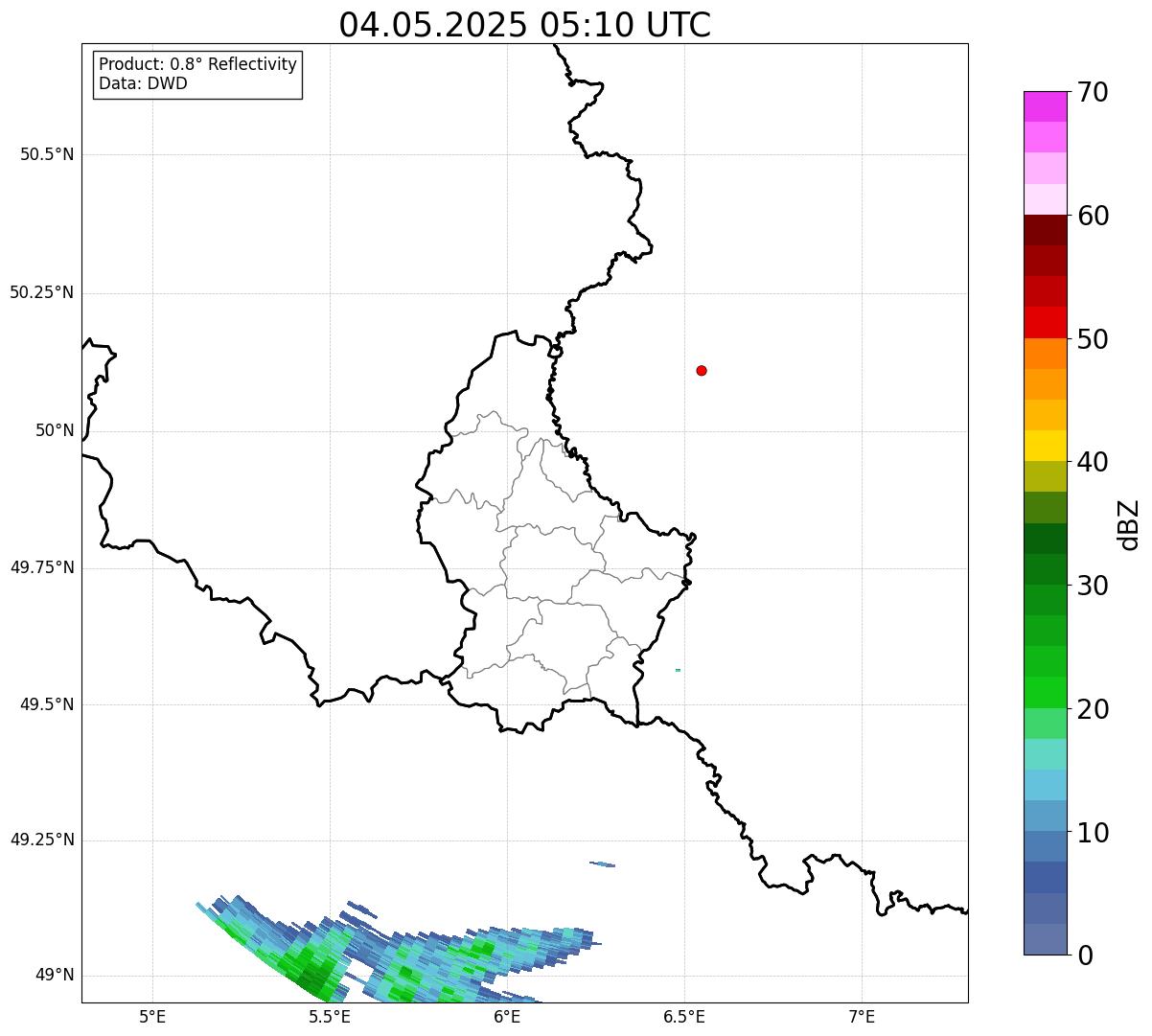Click the 'Data: DWD' label
Image resolution: width=1152 pixels, height=1036 pixels.
coord(143,83)
